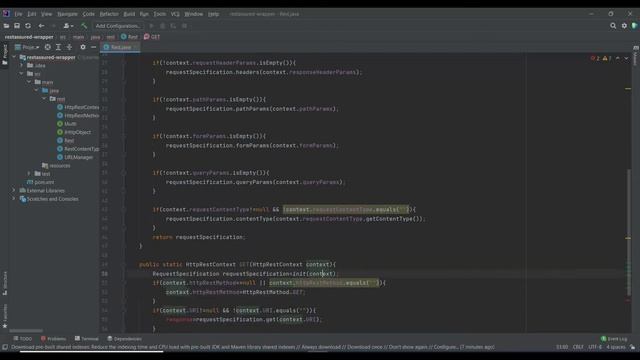This screenshot has height=360, width=640.
Task: Open the Refactor menu
Action: (109, 14)
